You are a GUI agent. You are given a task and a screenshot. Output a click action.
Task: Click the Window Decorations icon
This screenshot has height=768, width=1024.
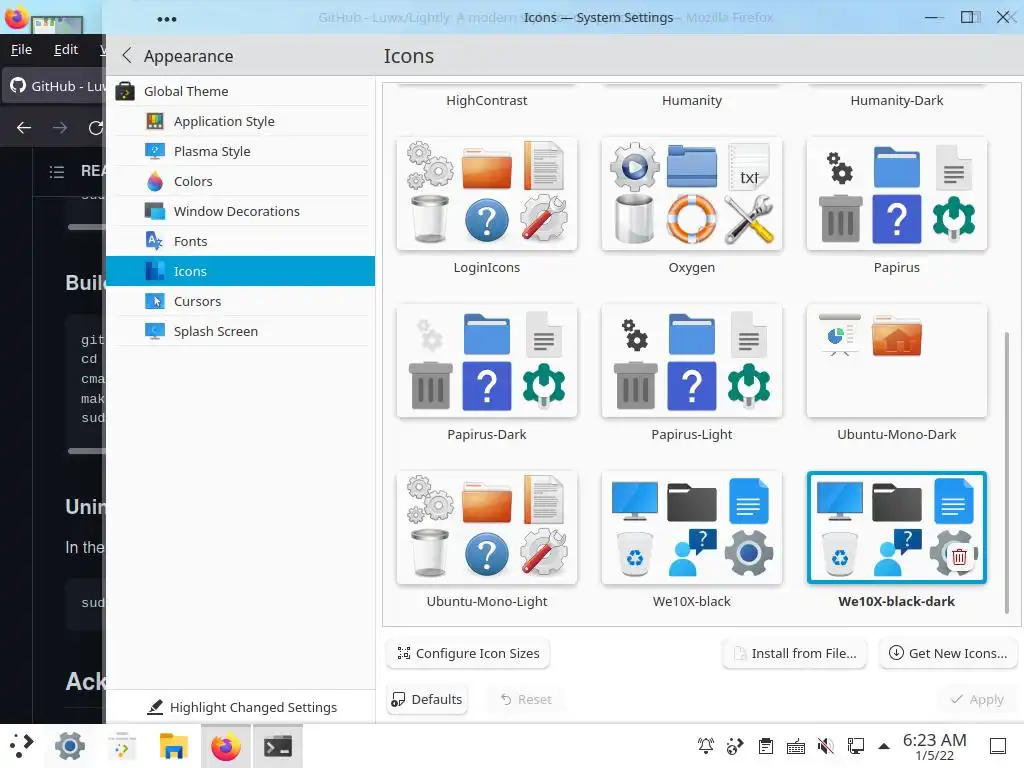(x=155, y=212)
